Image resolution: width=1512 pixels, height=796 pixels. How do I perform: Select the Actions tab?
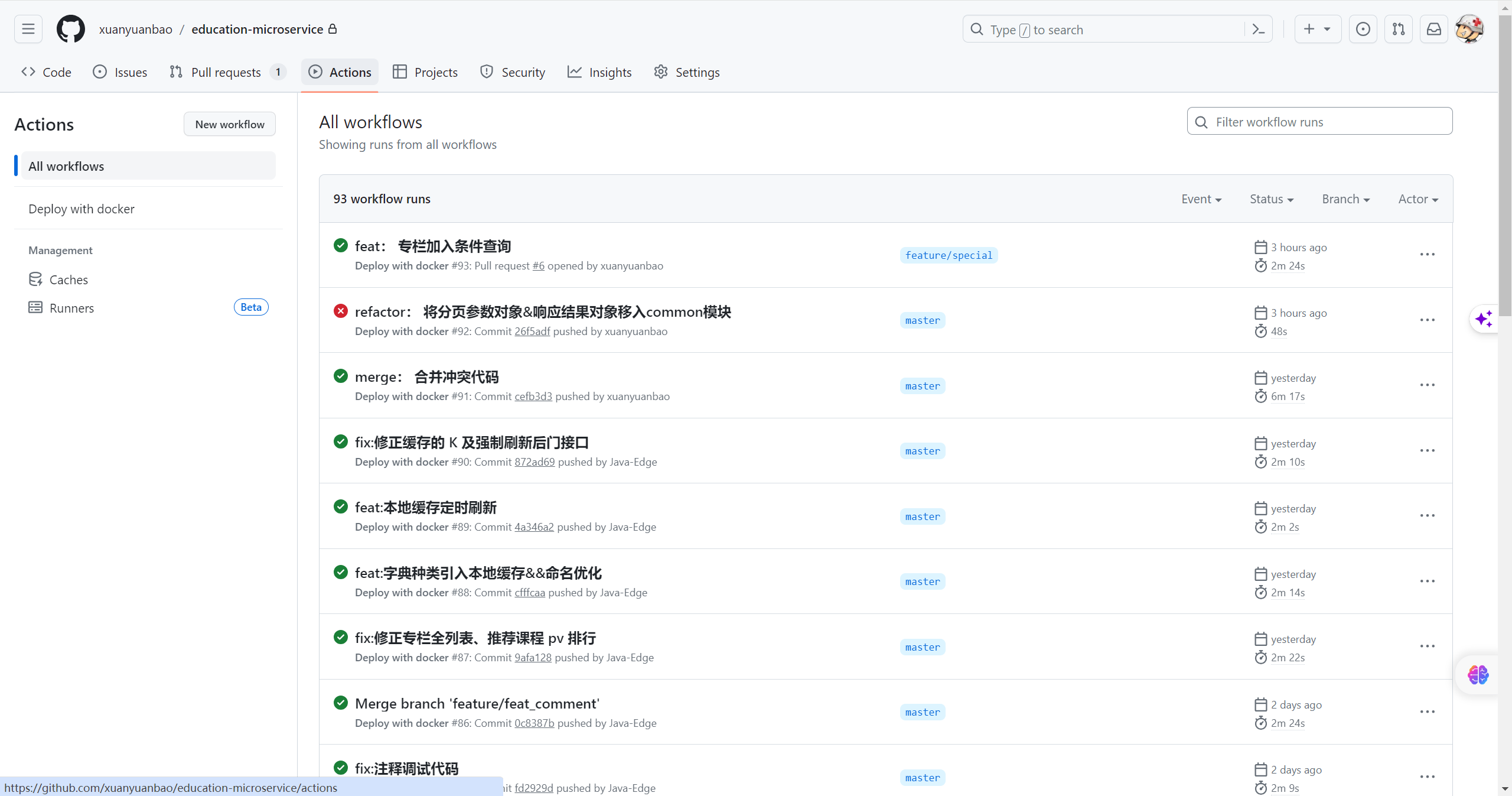click(x=350, y=71)
